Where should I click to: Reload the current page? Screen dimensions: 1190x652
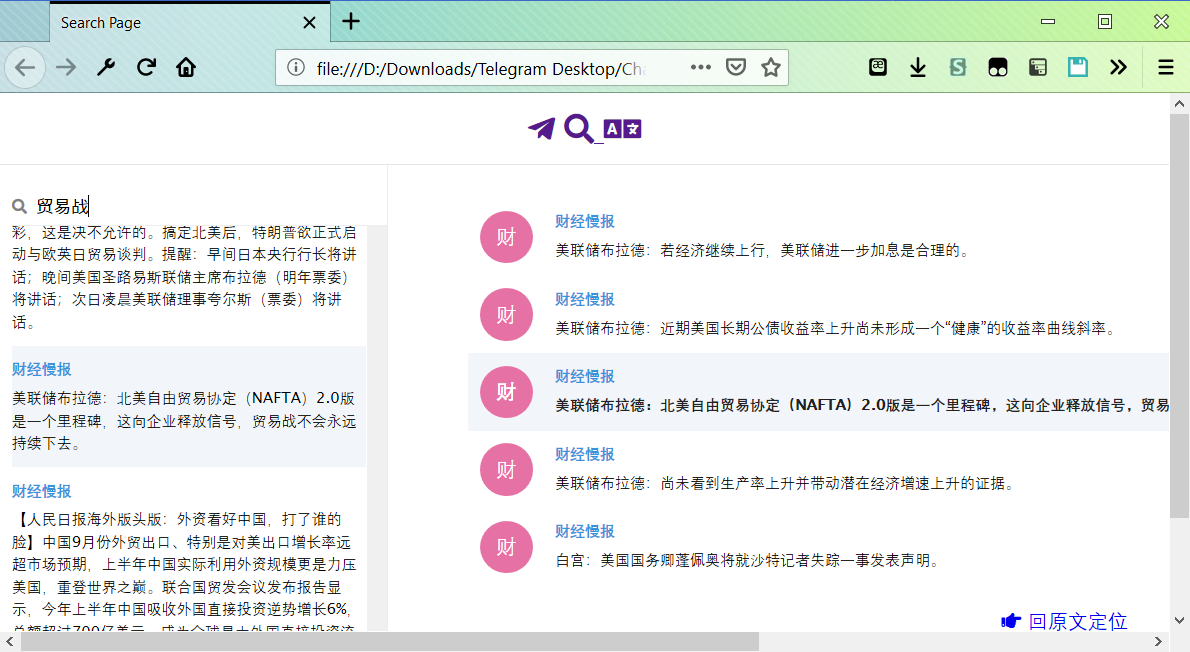pos(146,67)
